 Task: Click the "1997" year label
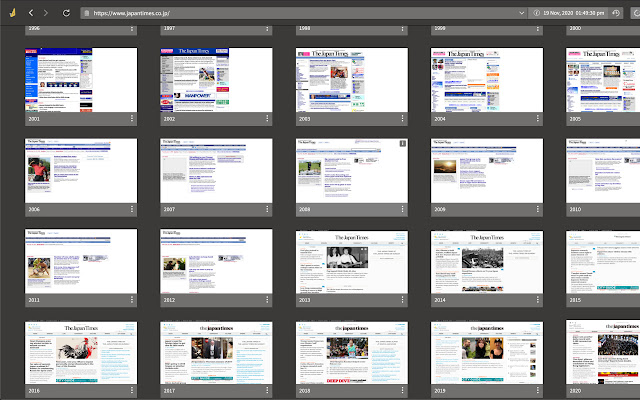169,28
